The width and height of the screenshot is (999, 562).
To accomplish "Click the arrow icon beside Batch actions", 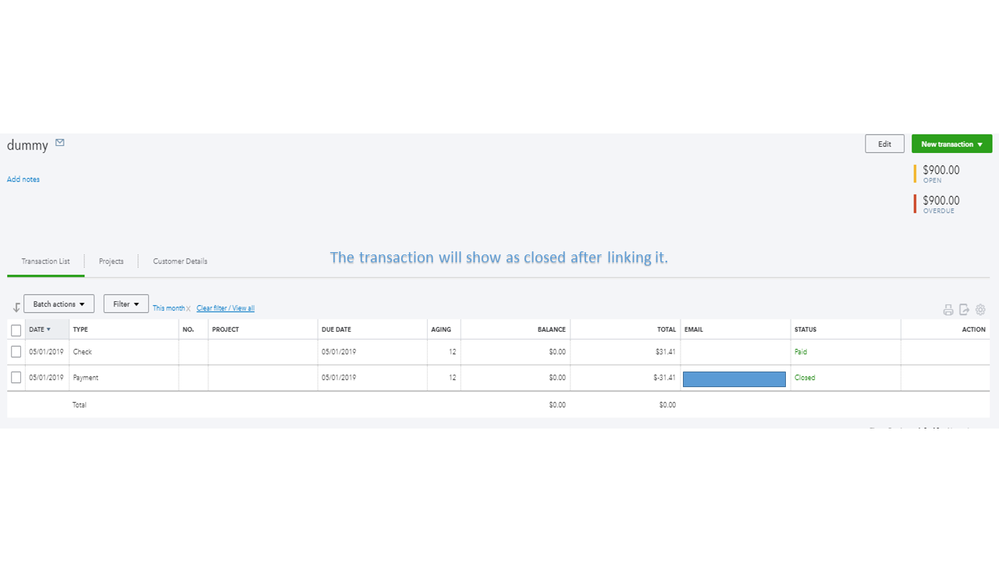I will click(x=16, y=307).
